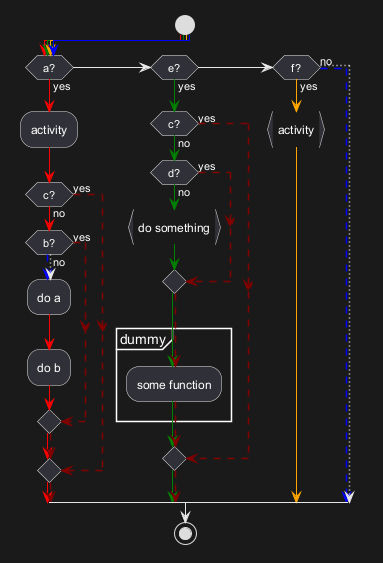The image size is (383, 563).
Task: Click the 'yes' label under f?
Action: coord(309,87)
